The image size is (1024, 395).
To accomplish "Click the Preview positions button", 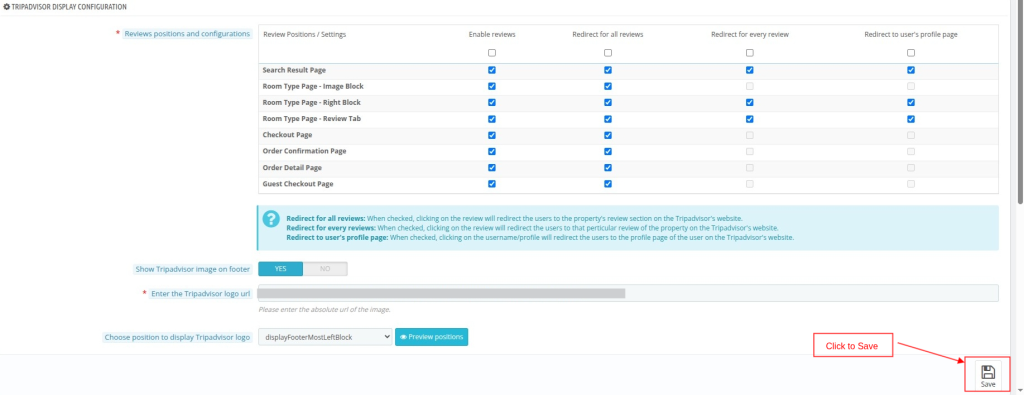I will [432, 337].
